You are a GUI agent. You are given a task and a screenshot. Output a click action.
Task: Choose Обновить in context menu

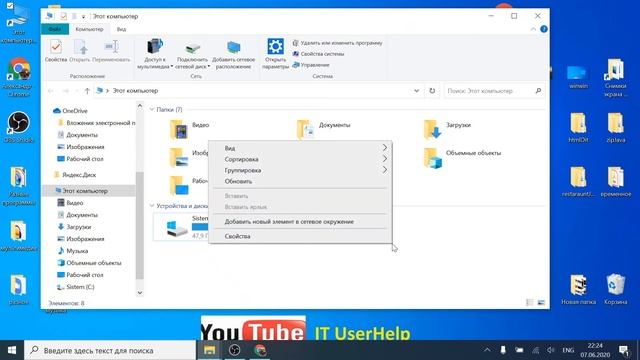coord(300,181)
